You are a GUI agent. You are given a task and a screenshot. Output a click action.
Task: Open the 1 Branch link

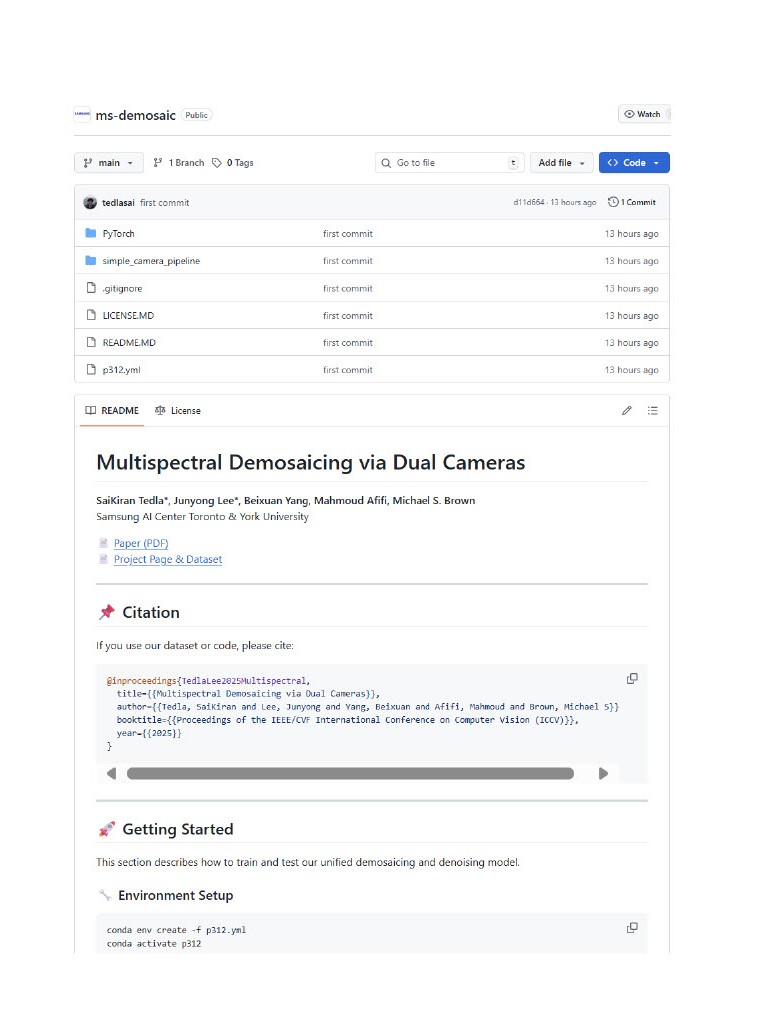click(x=179, y=163)
